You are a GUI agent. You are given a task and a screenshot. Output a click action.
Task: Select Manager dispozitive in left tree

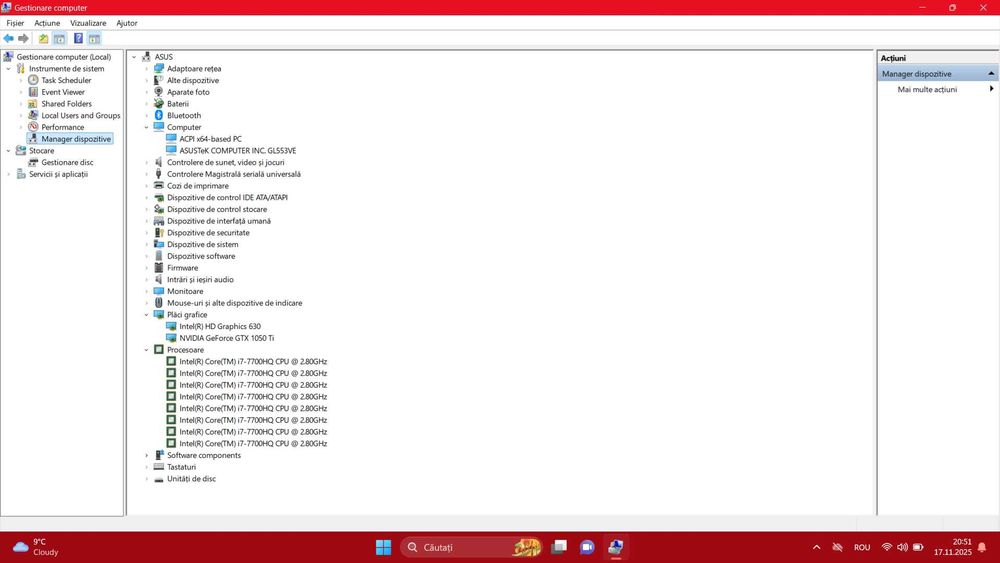pos(76,139)
